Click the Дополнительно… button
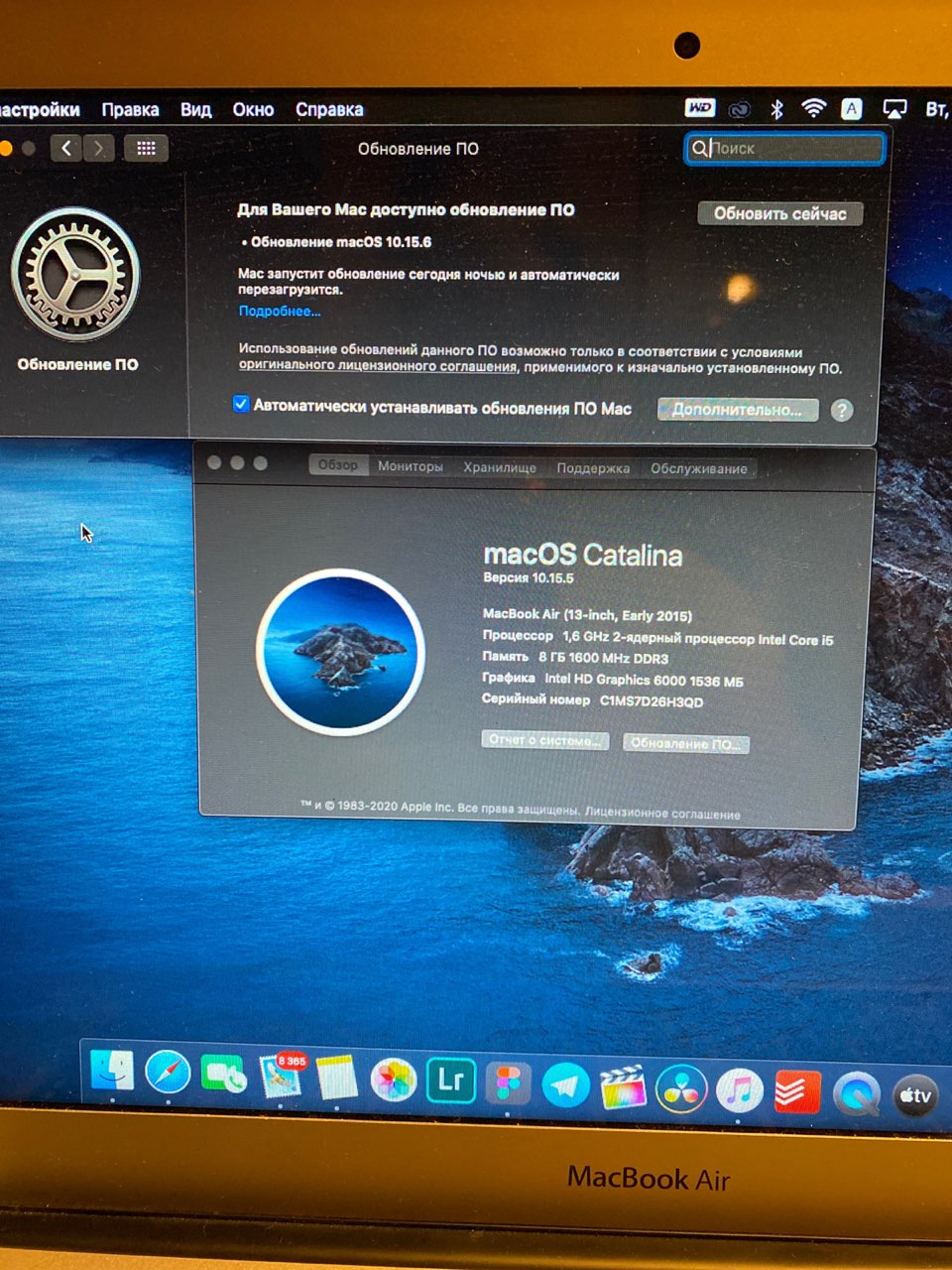 coord(738,410)
